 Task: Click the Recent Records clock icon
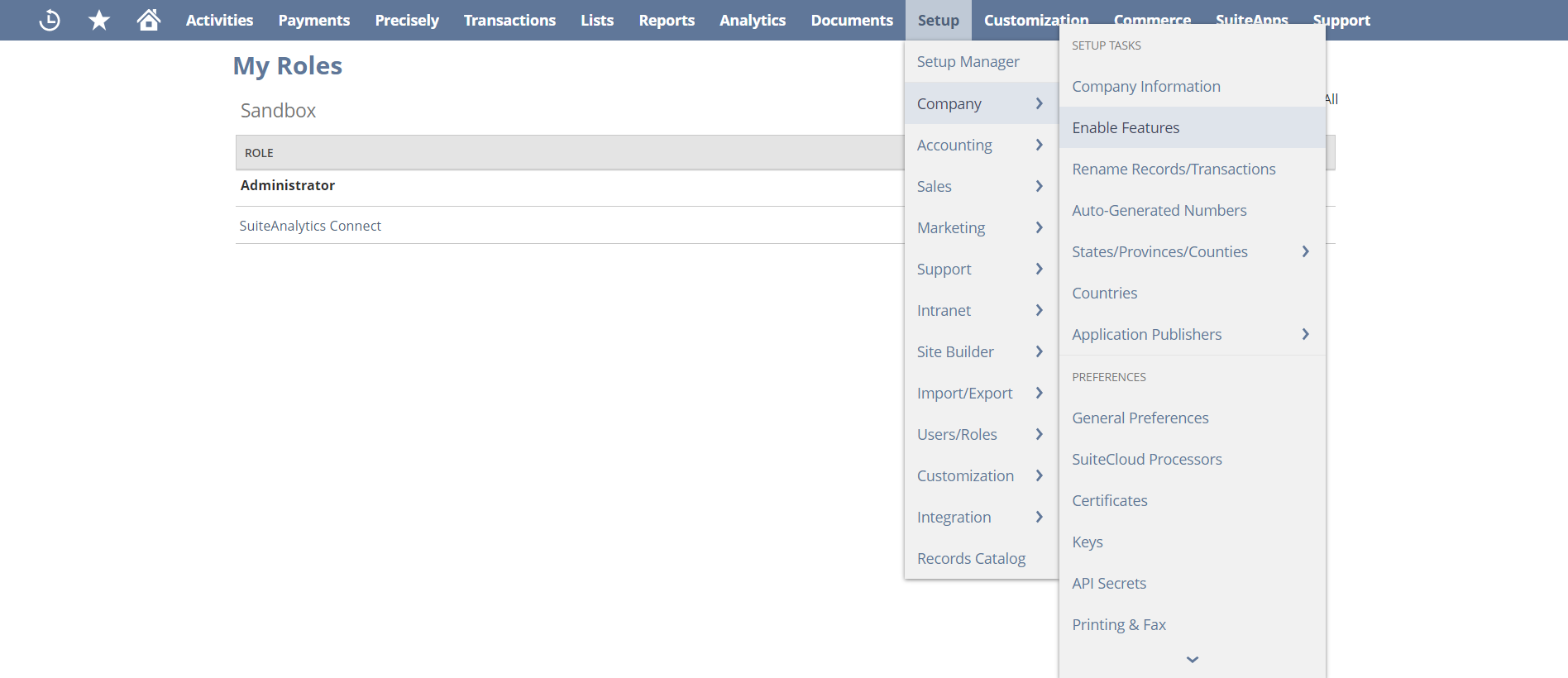coord(50,20)
